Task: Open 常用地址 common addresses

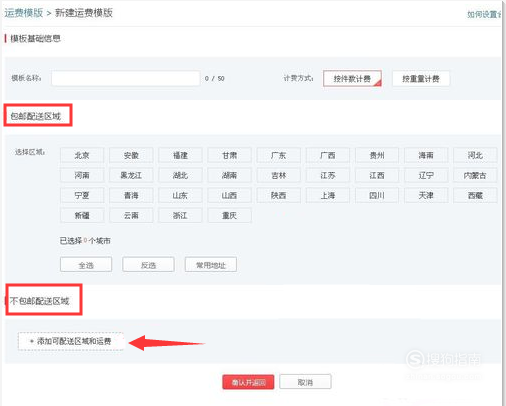Action: tap(211, 265)
